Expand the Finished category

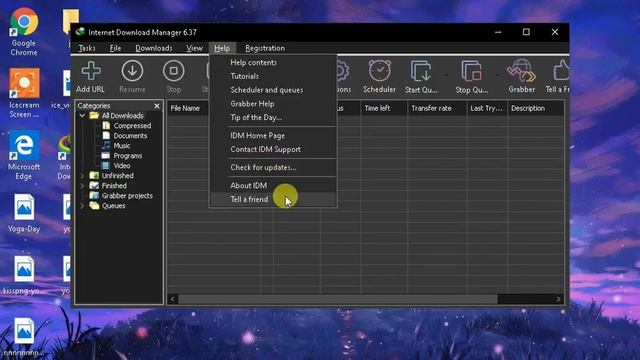pos(82,186)
